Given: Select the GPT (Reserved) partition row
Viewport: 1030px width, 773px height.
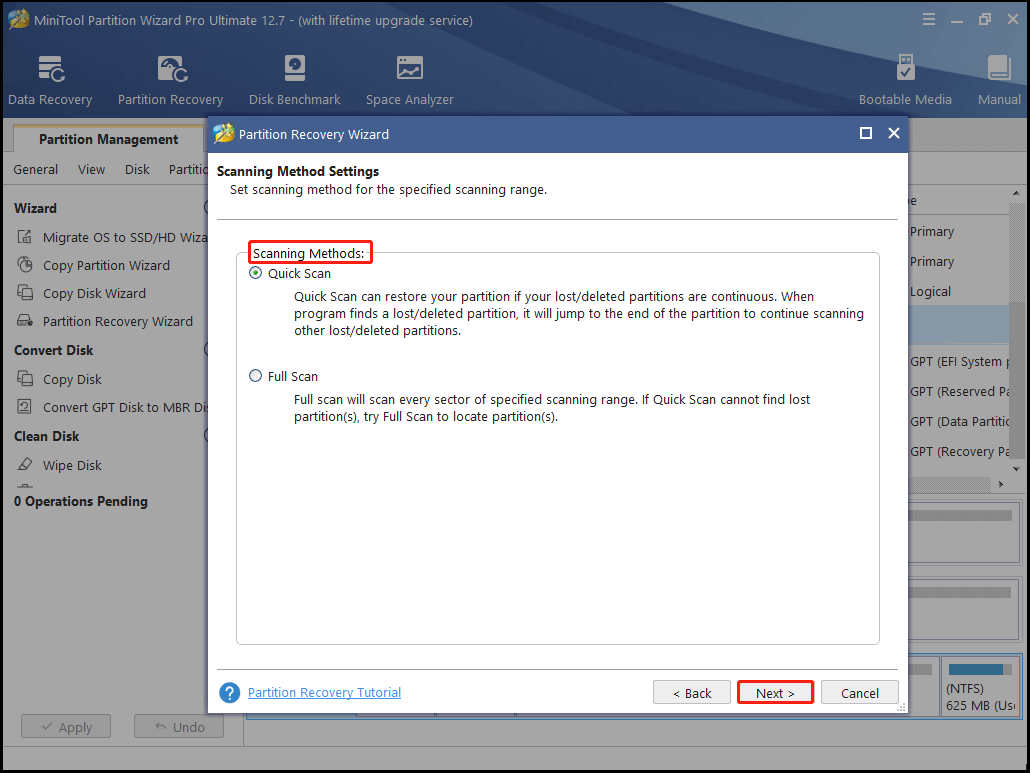Looking at the screenshot, I should coord(959,391).
